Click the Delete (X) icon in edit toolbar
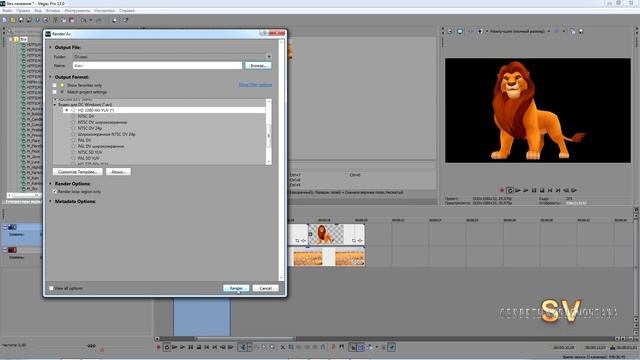 [x=283, y=347]
